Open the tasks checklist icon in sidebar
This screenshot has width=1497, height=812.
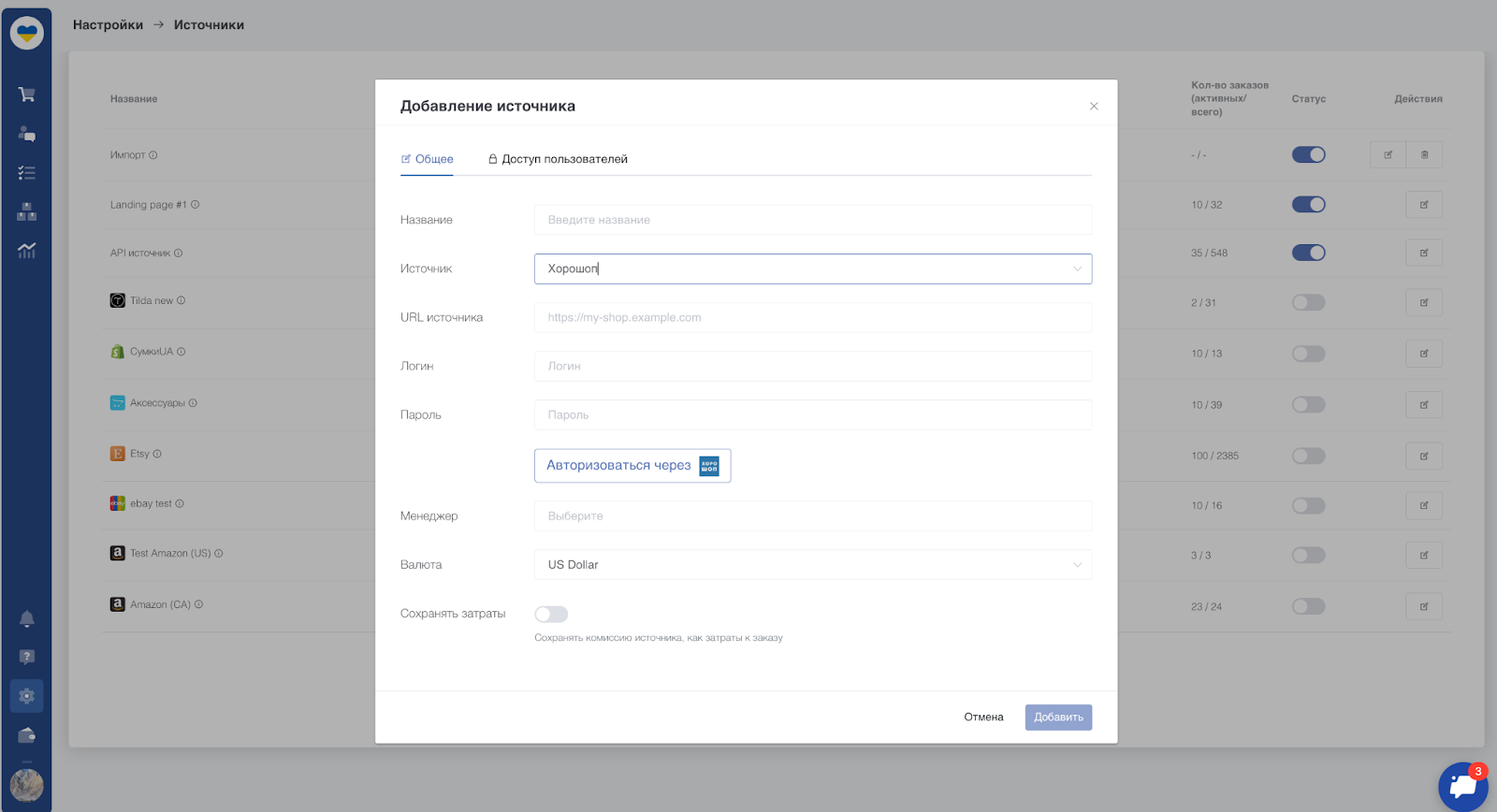pyautogui.click(x=26, y=173)
